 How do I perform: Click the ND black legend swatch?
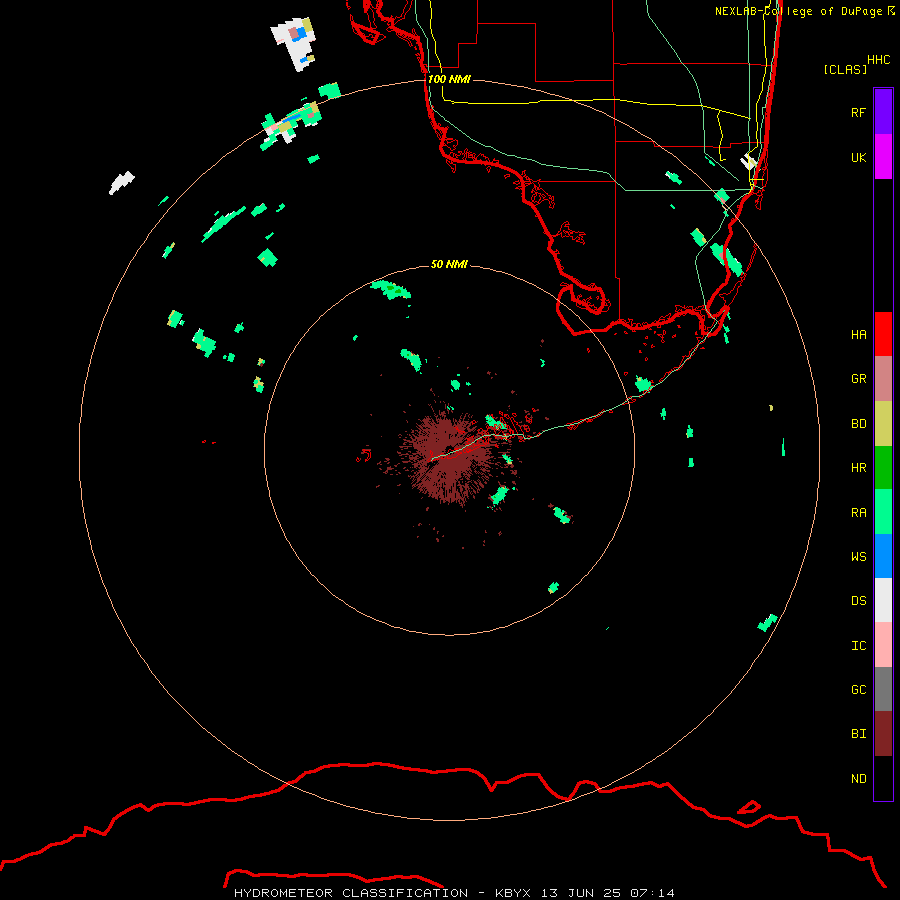(x=883, y=778)
